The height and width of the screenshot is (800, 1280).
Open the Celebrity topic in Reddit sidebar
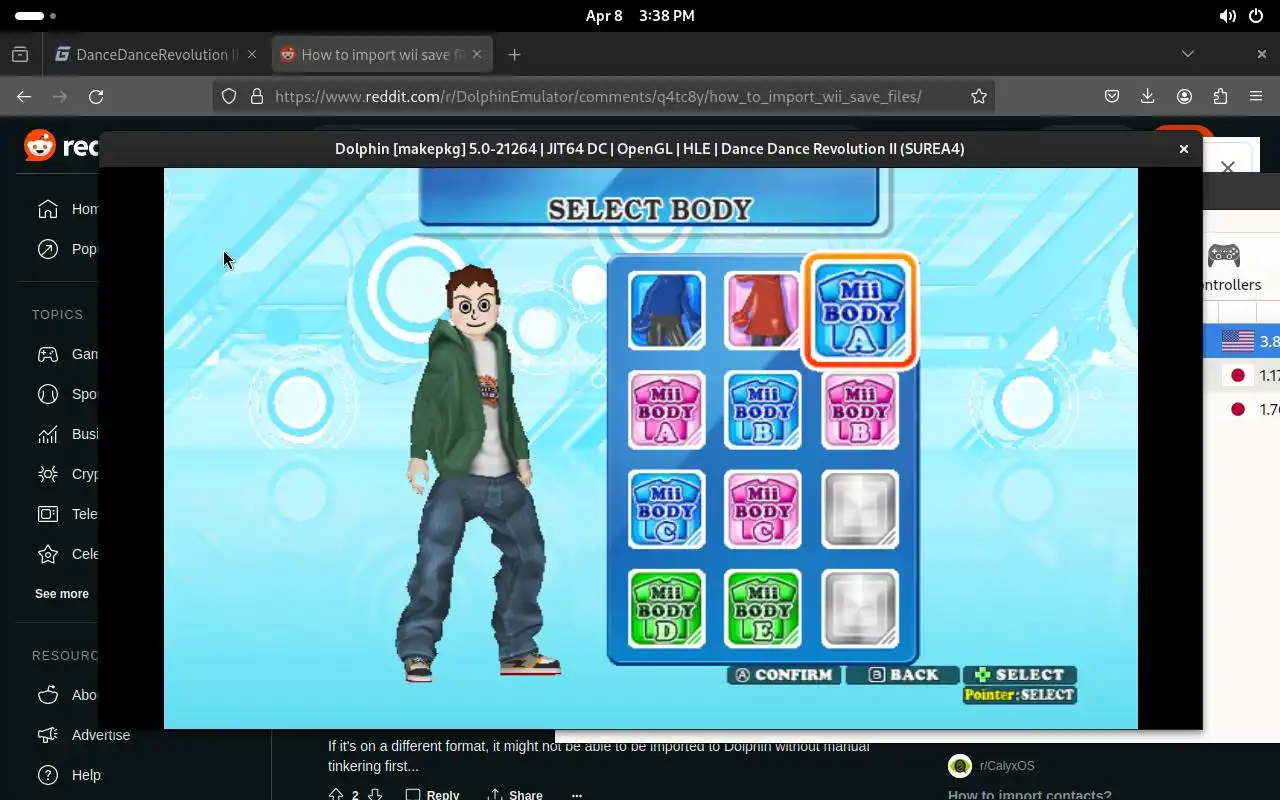point(67,554)
